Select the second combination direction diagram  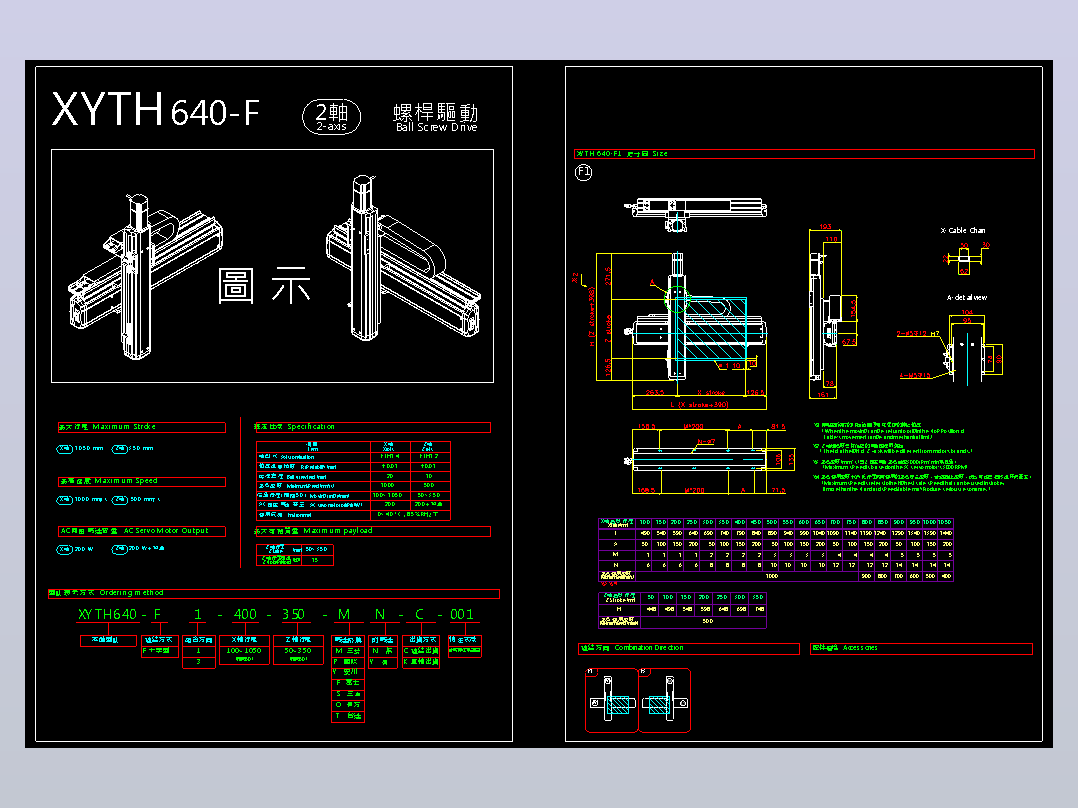[x=665, y=701]
